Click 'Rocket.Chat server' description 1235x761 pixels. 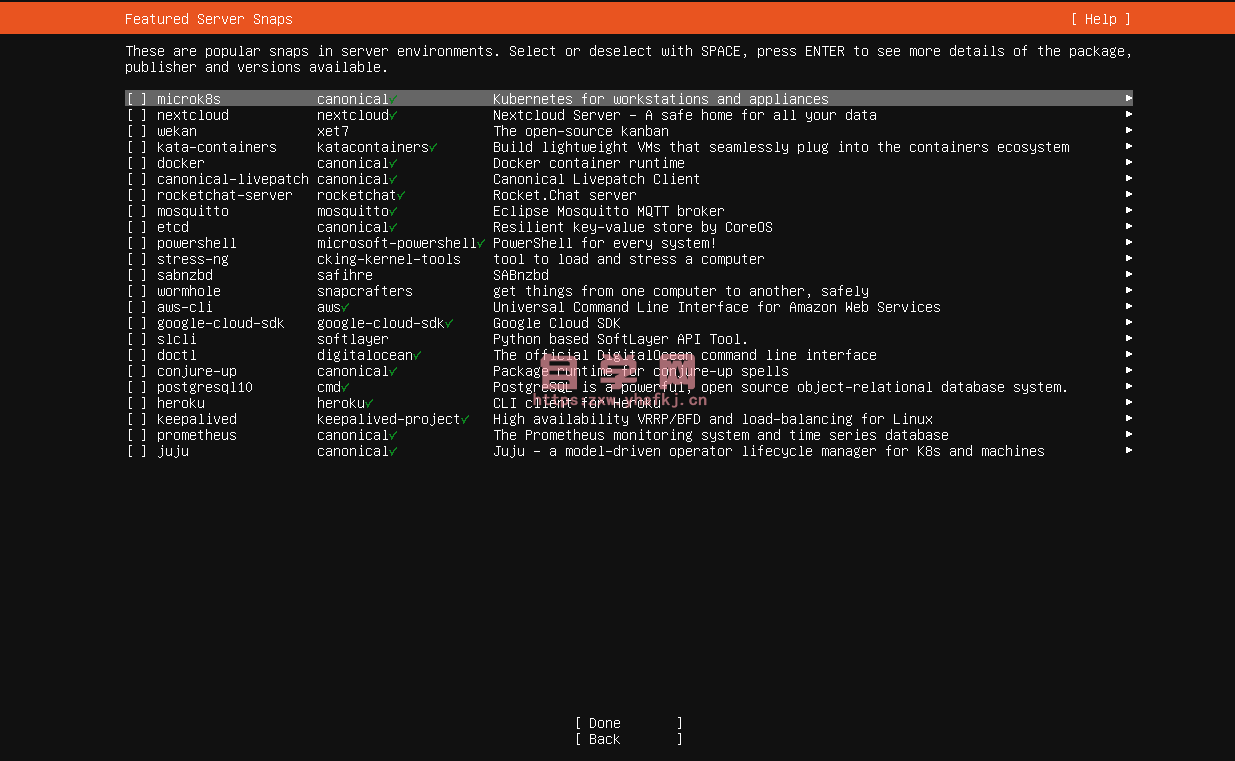[565, 195]
